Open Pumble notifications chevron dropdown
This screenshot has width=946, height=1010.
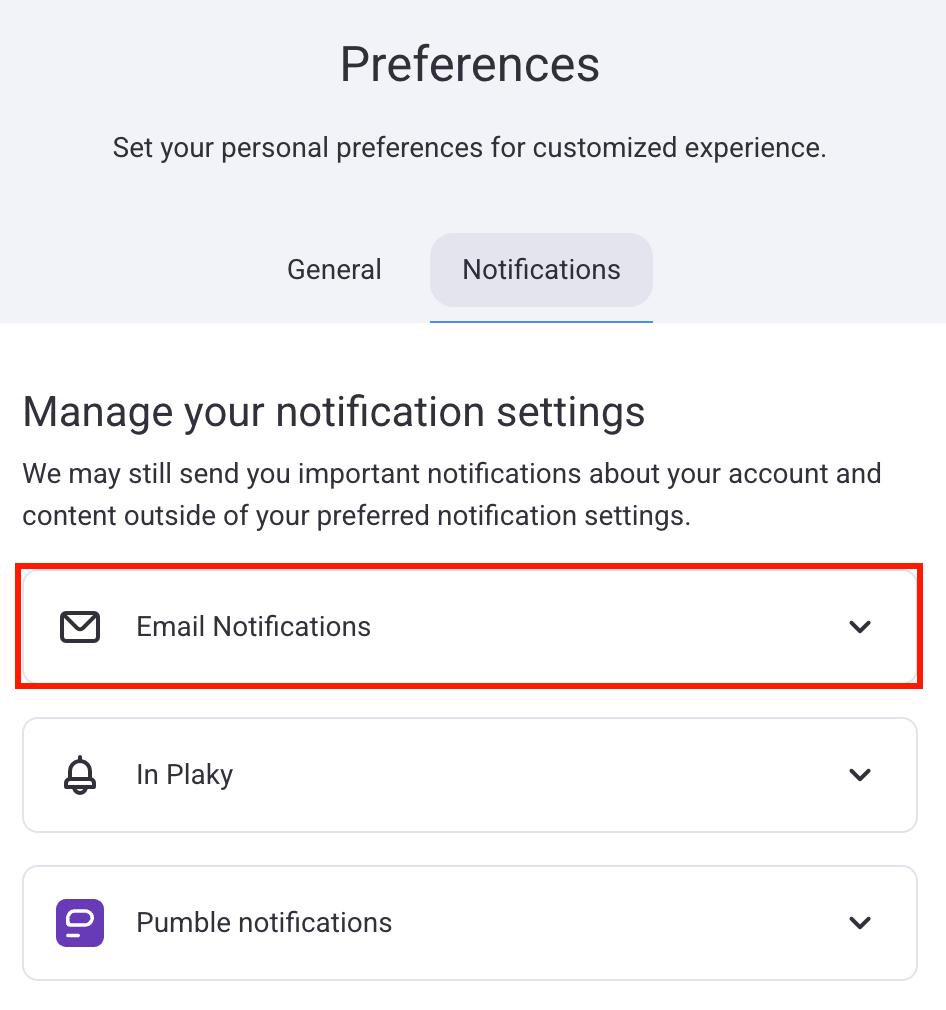[x=860, y=922]
